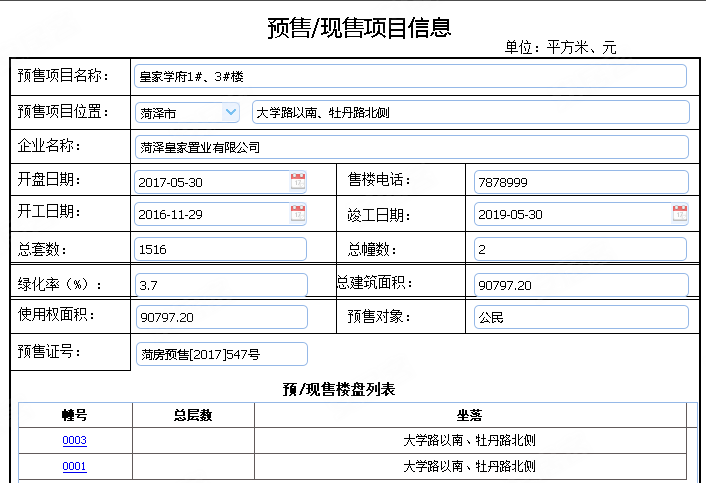Open building link 0003
The height and width of the screenshot is (483, 706).
coord(74,440)
